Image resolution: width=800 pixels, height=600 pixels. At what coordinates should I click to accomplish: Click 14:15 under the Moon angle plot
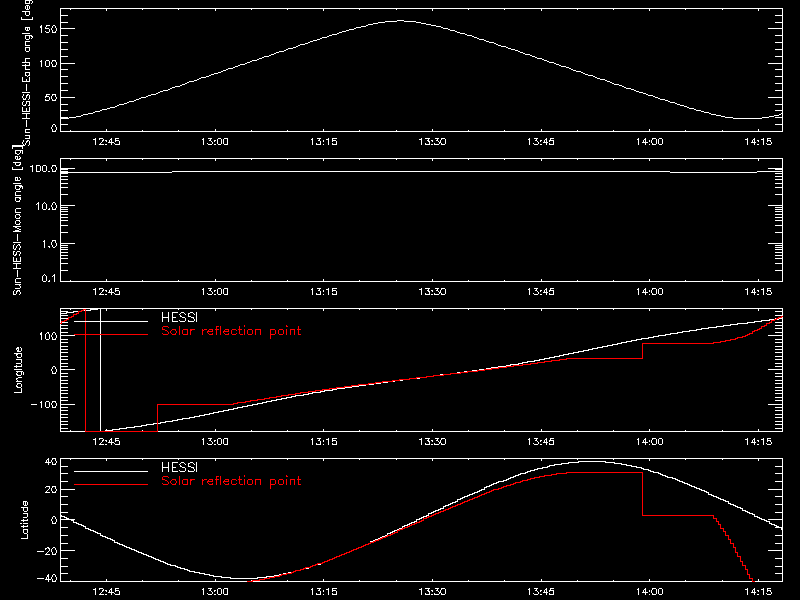tap(758, 292)
